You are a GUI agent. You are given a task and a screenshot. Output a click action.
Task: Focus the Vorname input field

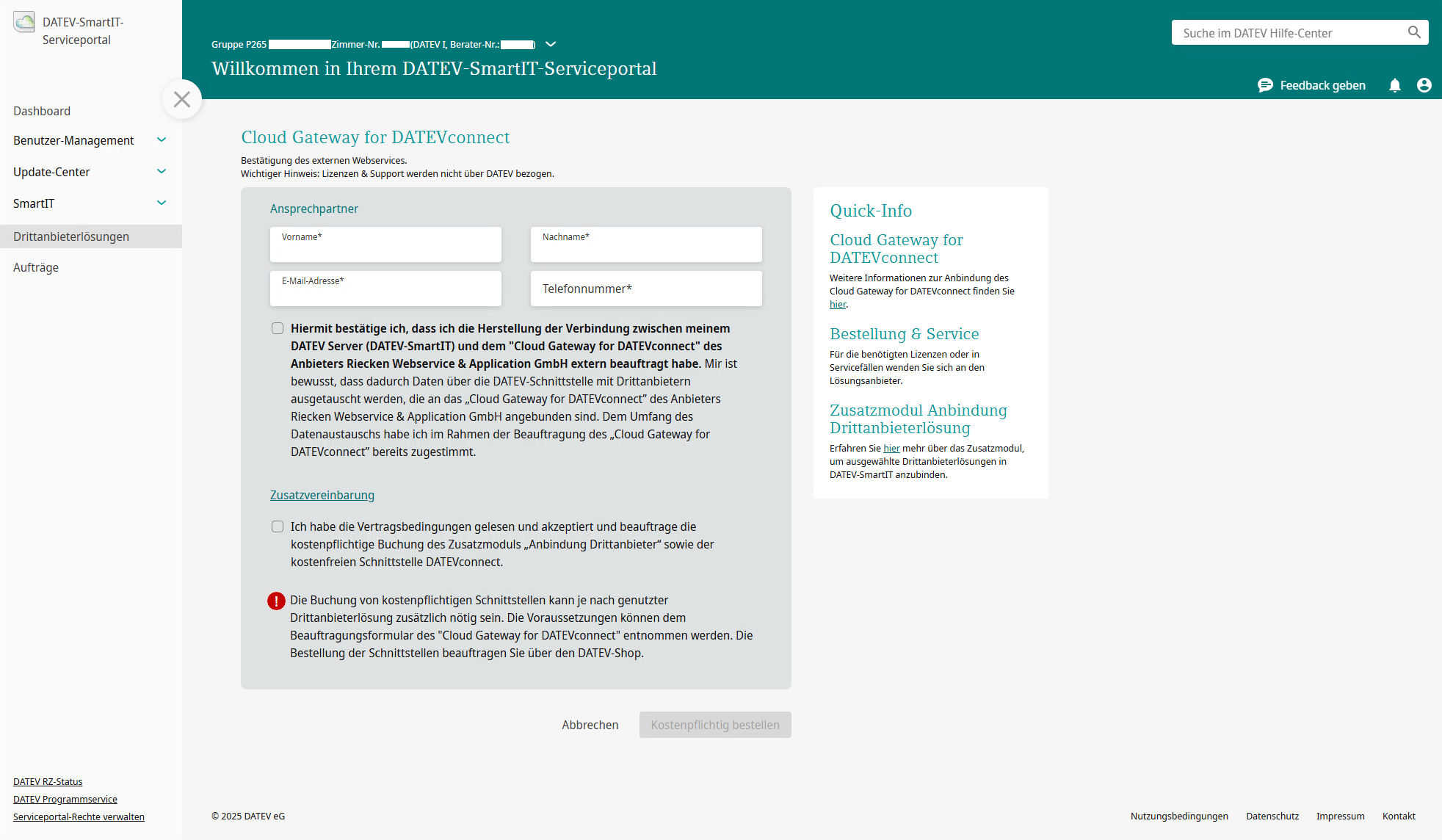385,245
